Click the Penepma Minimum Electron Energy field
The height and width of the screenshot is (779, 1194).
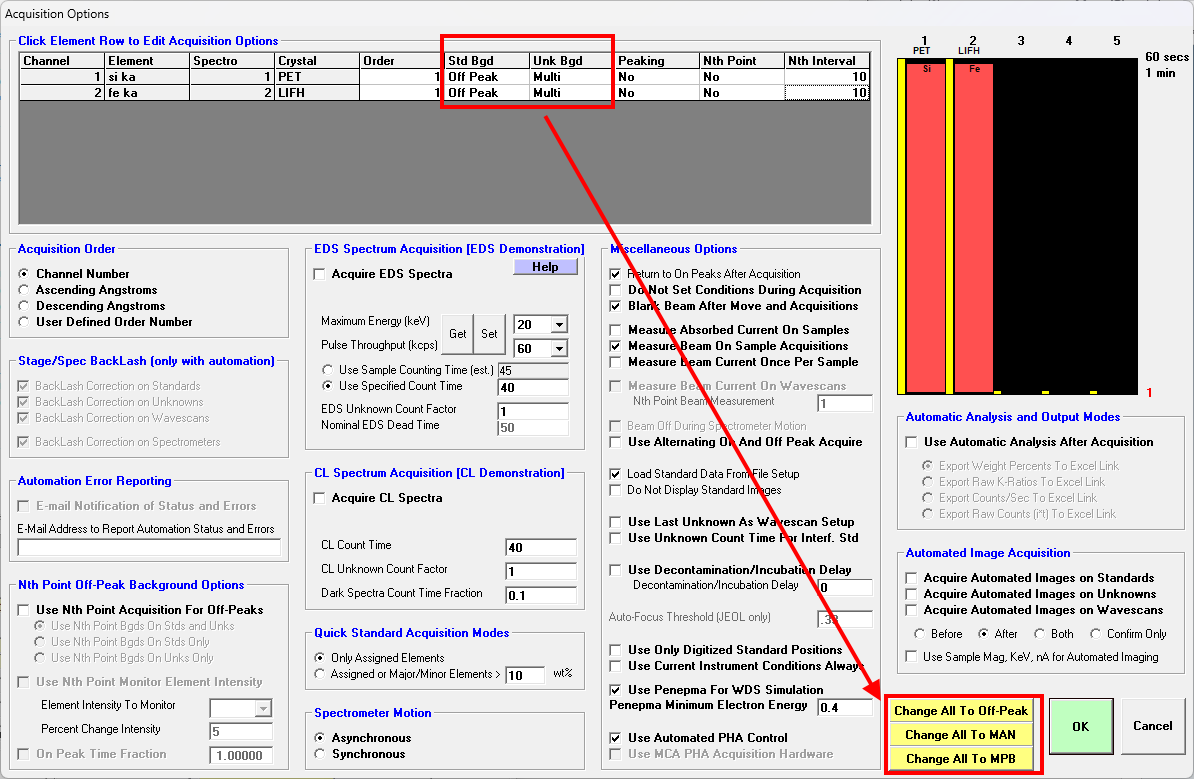point(843,707)
